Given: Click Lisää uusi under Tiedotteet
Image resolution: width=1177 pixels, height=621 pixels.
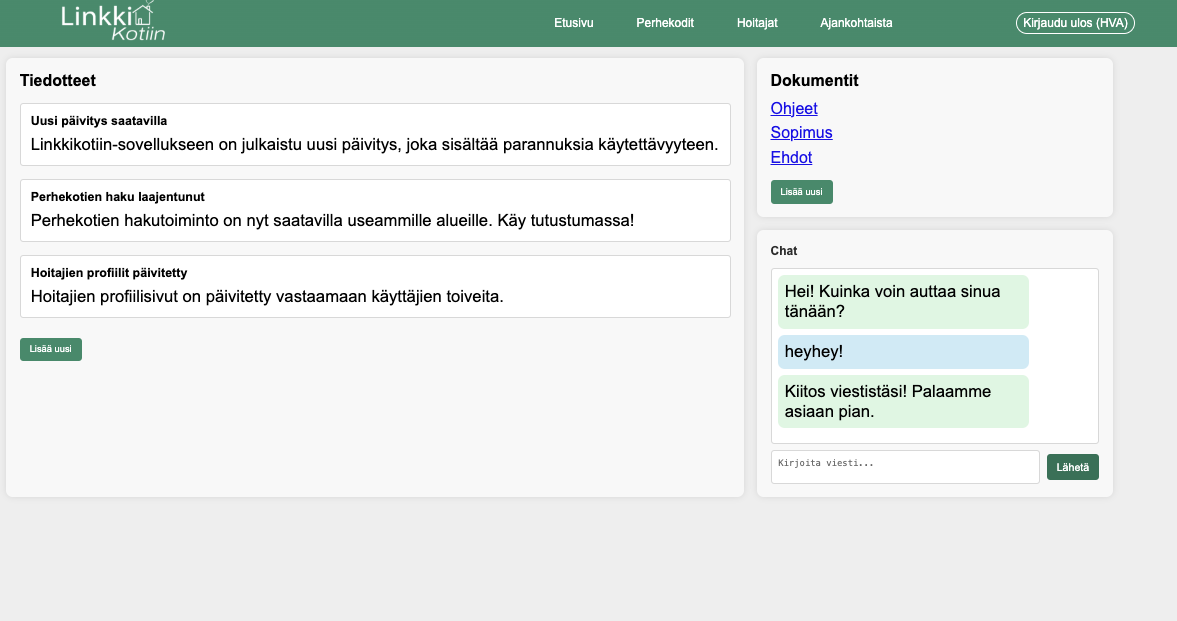Looking at the screenshot, I should pos(50,349).
